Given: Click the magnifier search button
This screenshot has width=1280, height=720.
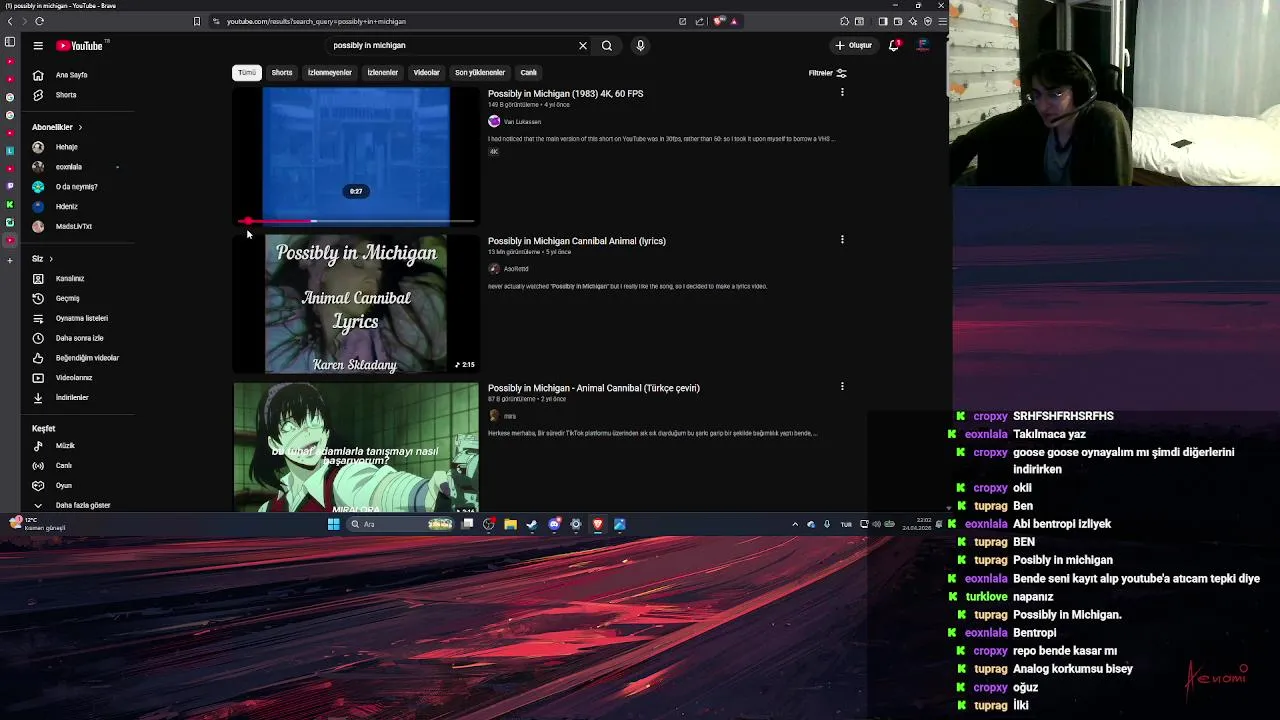Looking at the screenshot, I should pyautogui.click(x=607, y=45).
